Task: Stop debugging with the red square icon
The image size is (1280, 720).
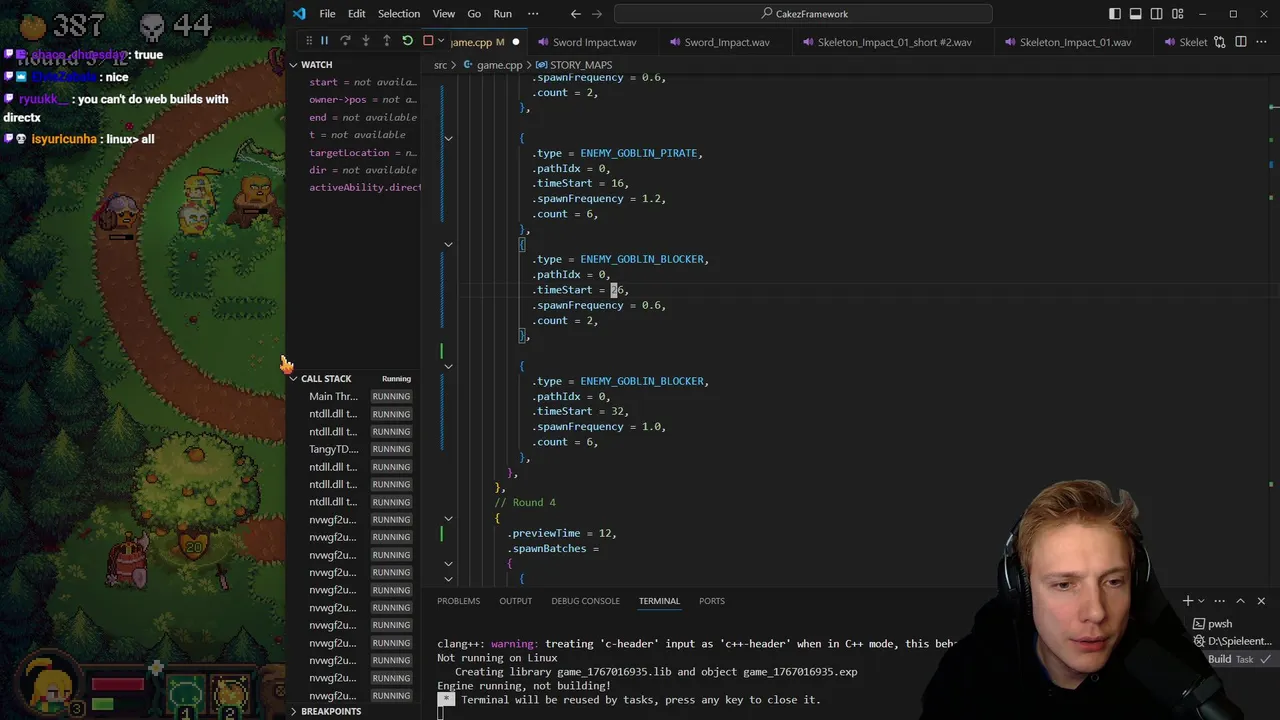Action: (x=428, y=41)
